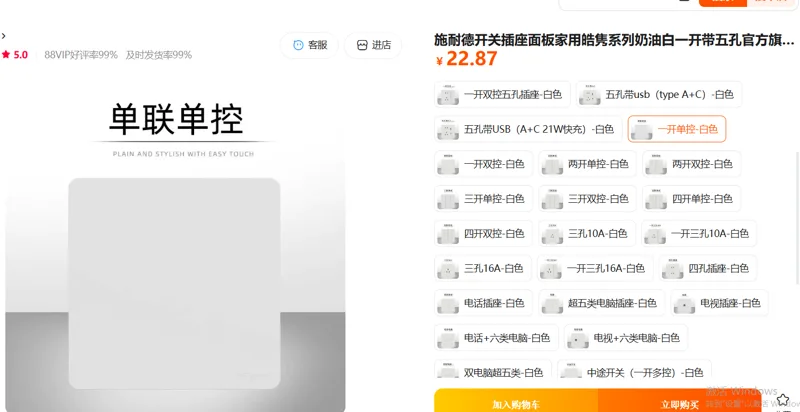Click thumbnail icon of 21W快充 USB option
Screen dimensions: 800x412
[447, 130]
